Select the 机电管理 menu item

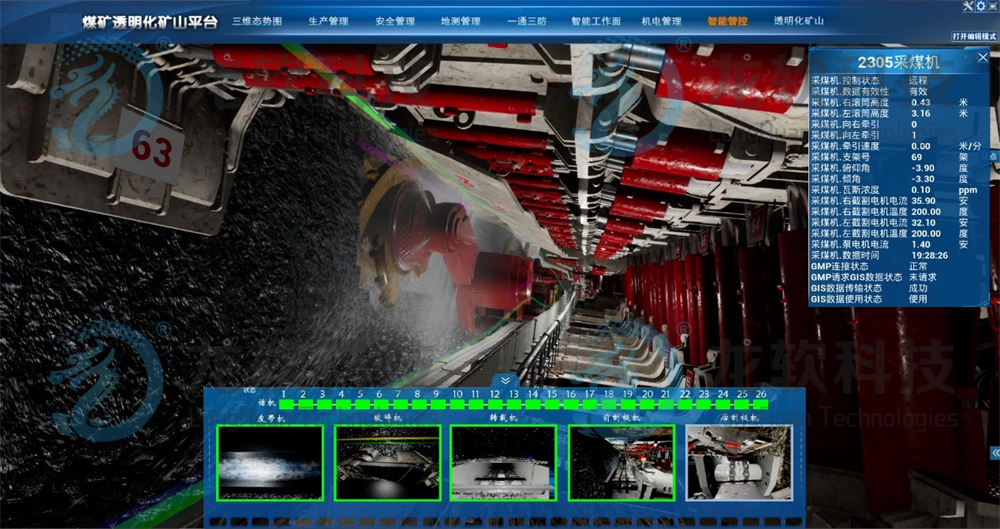pyautogui.click(x=661, y=21)
